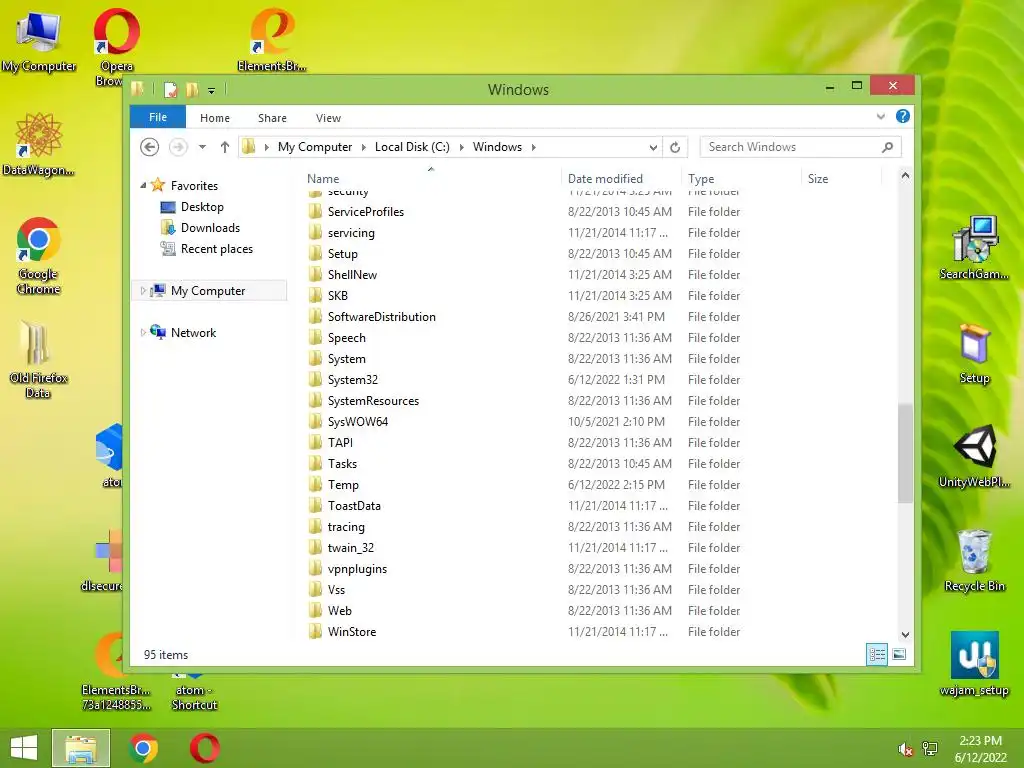
Task: Select the SearchGam desktop installer icon
Action: tap(974, 248)
